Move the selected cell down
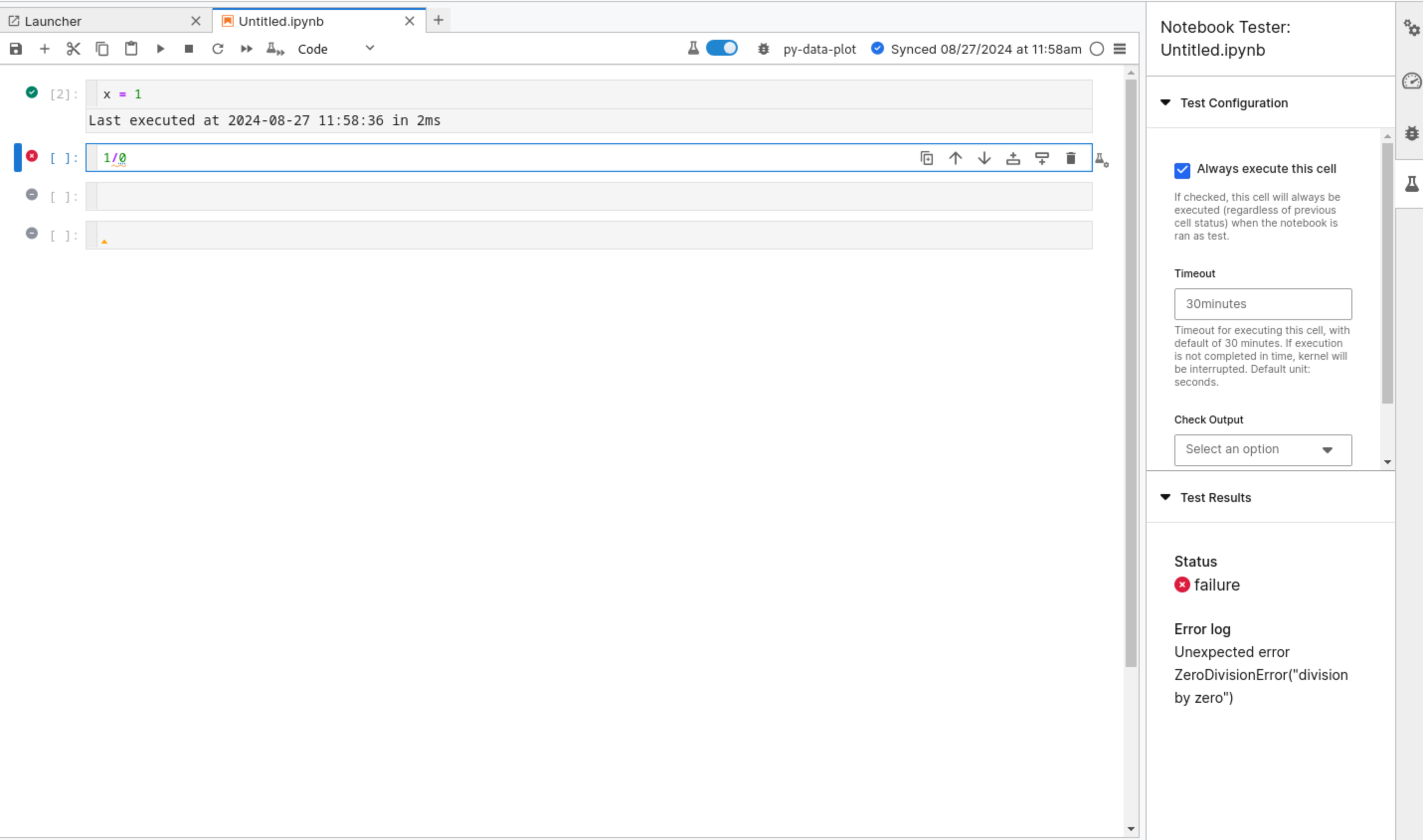 pos(984,159)
